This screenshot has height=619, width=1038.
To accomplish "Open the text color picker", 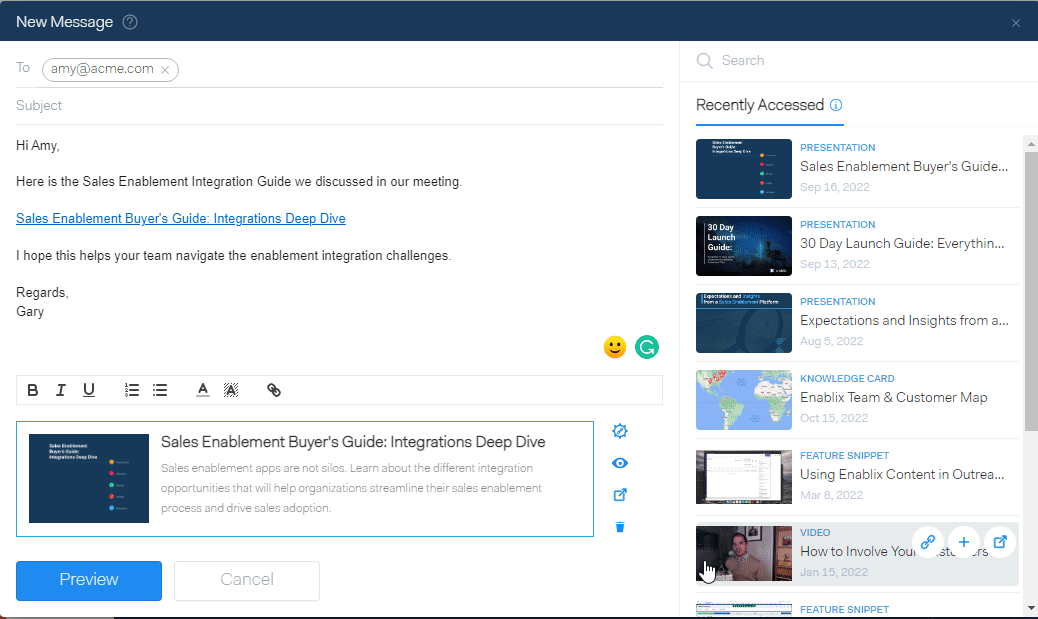I will pyautogui.click(x=203, y=390).
